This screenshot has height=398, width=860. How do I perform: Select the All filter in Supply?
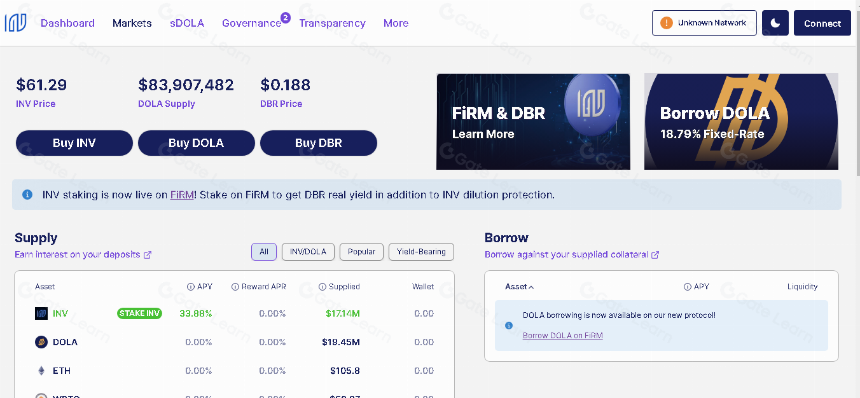(x=264, y=252)
